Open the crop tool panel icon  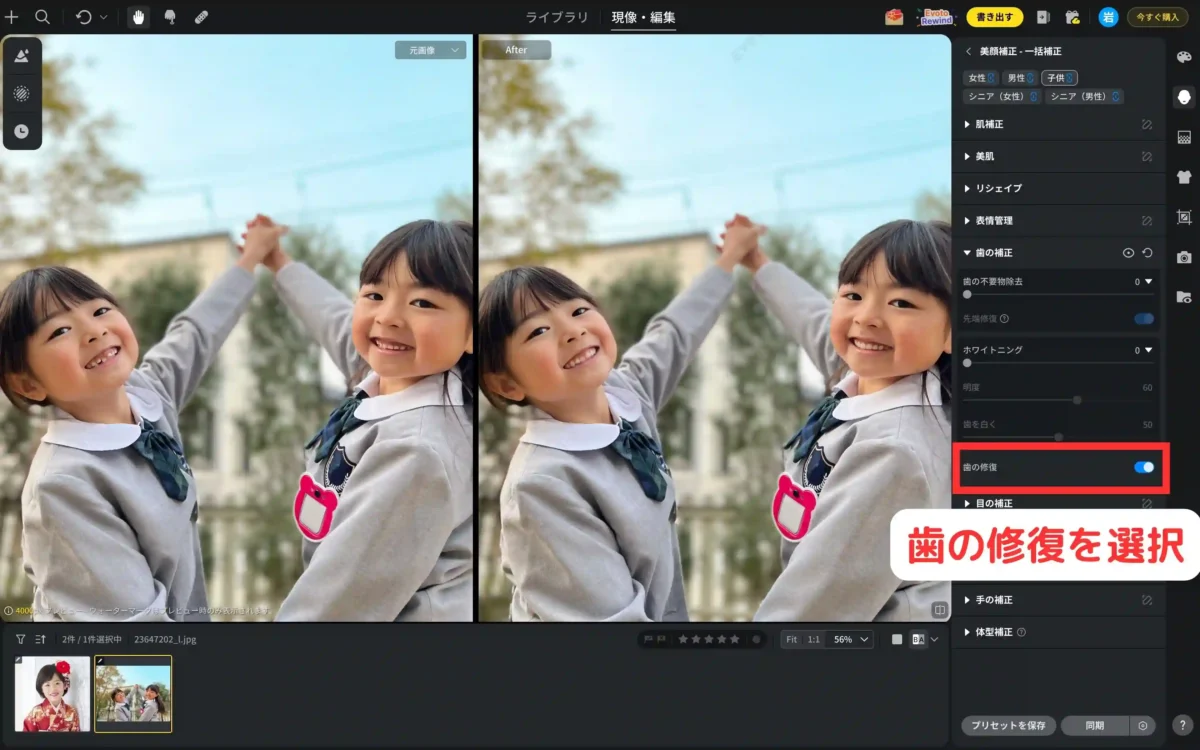(1184, 217)
